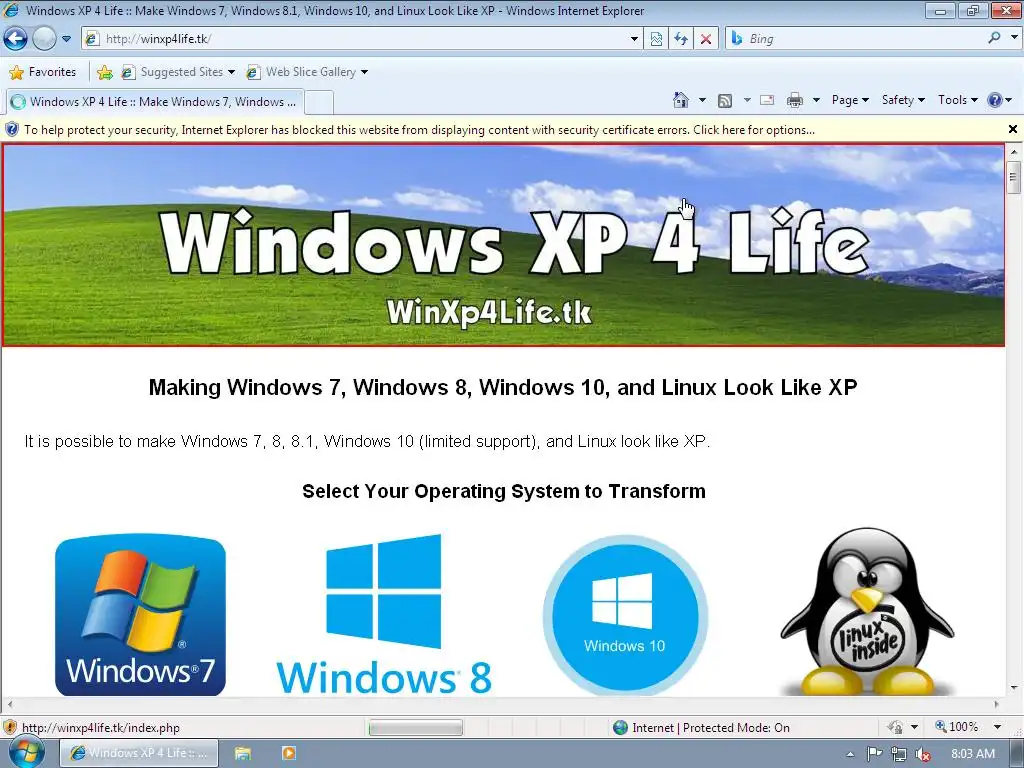
Task: Expand the Print options dropdown arrow
Action: [816, 100]
